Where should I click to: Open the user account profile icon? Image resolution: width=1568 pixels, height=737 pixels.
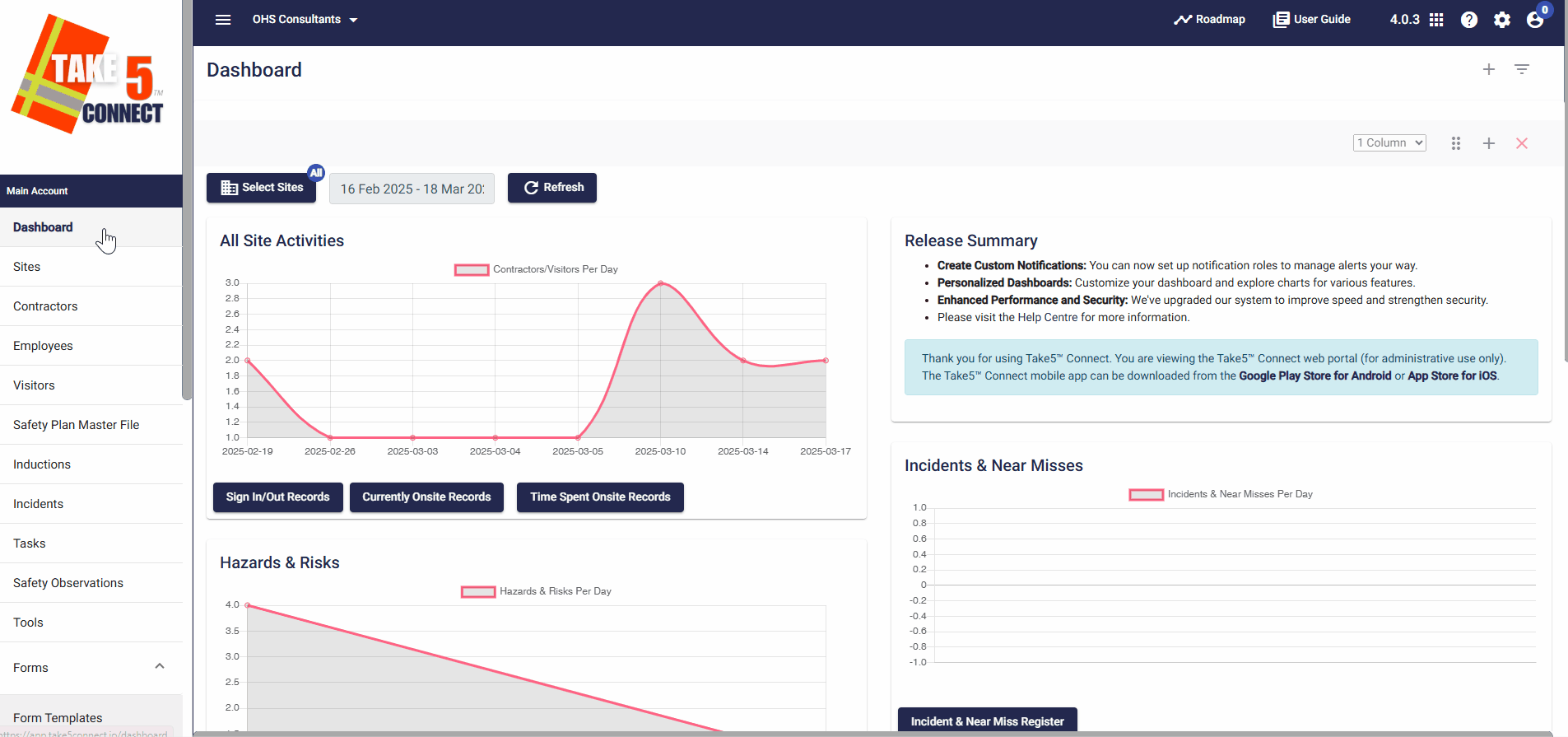coord(1535,20)
